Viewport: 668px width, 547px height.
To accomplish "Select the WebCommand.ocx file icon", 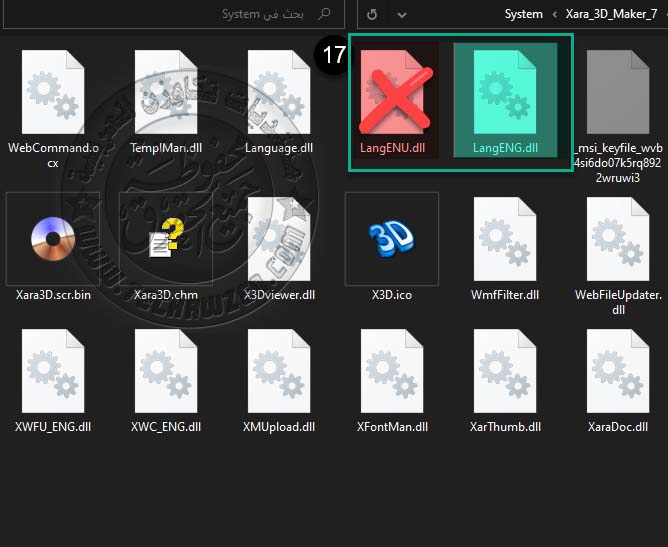I will (53, 92).
